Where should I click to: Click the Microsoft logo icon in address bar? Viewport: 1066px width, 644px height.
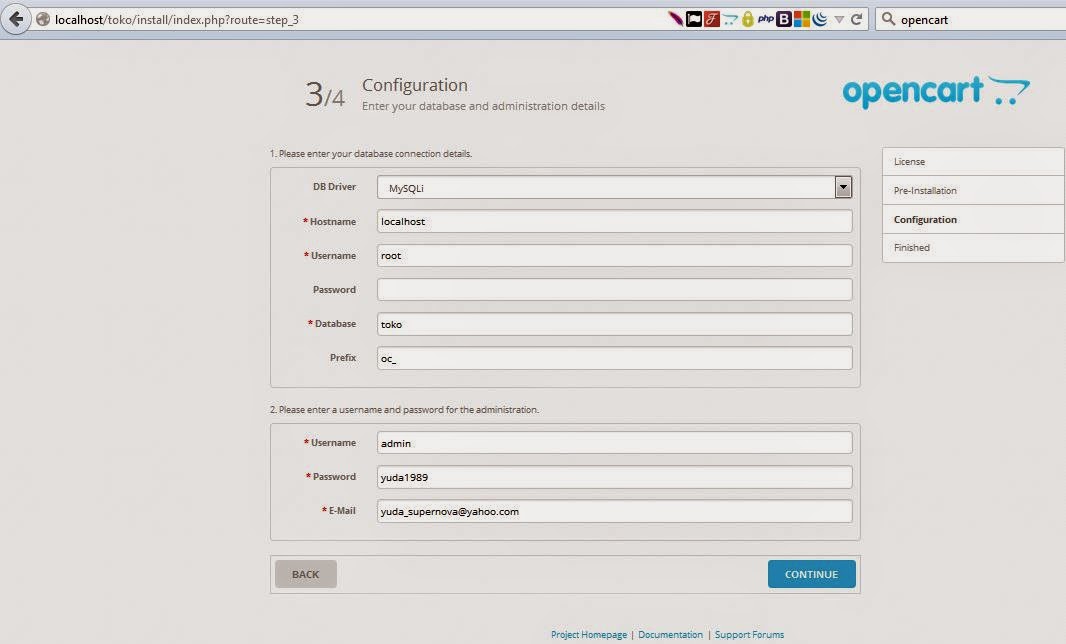[802, 19]
